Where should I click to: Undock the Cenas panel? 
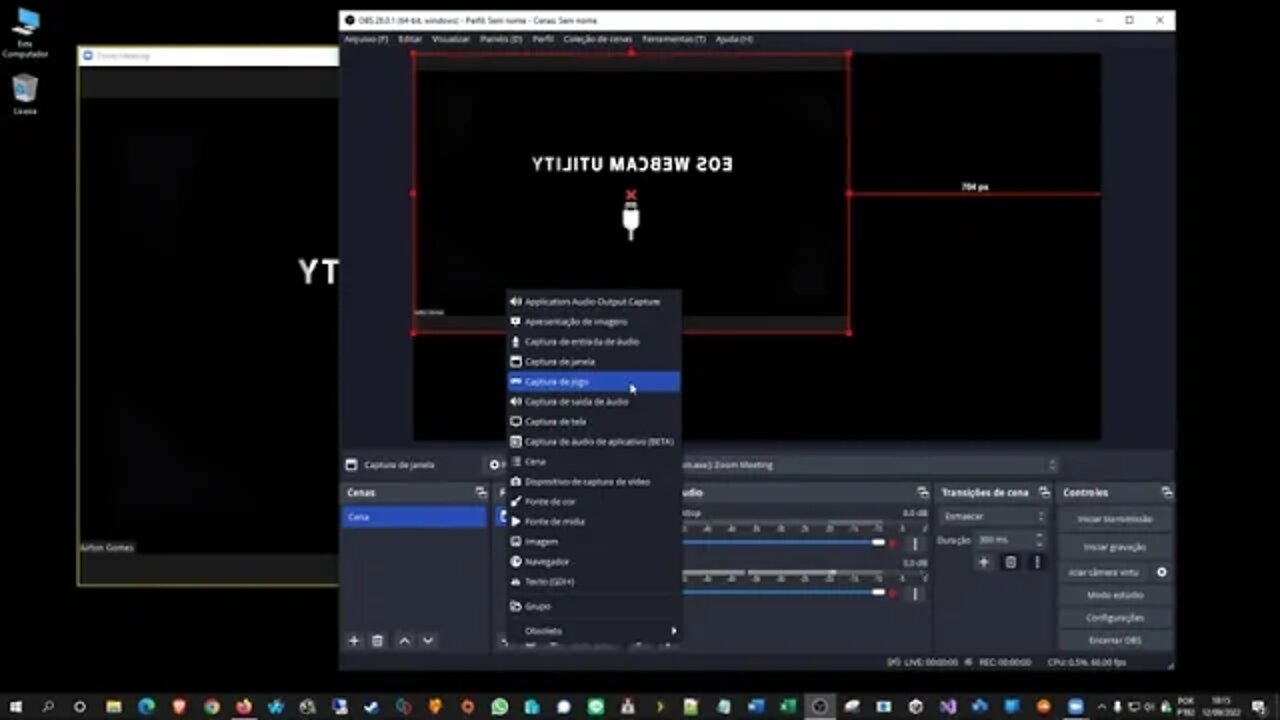pyautogui.click(x=481, y=493)
